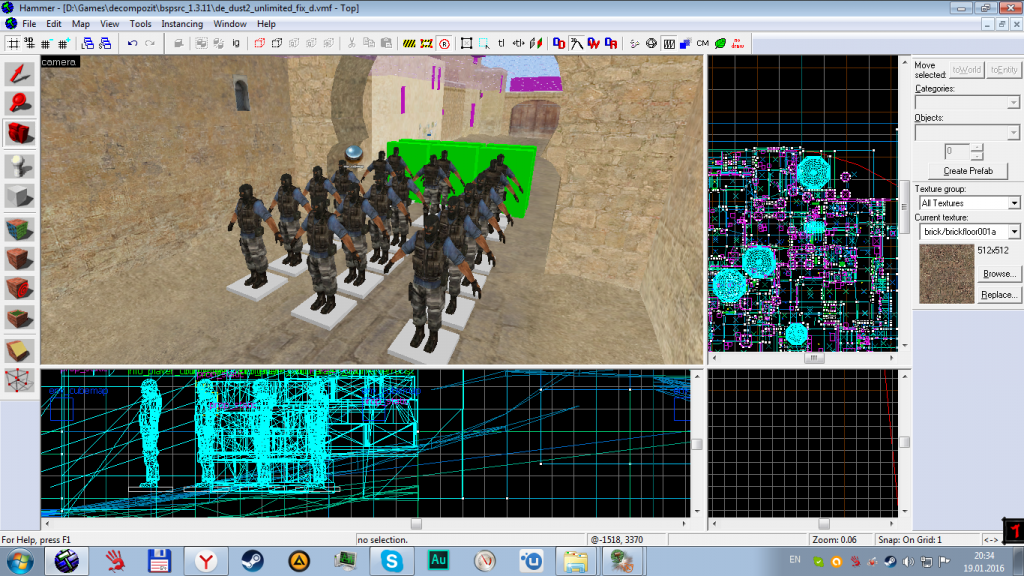Screen dimensions: 1024x576
Task: Toggle texture lock button
Action: [x=502, y=43]
